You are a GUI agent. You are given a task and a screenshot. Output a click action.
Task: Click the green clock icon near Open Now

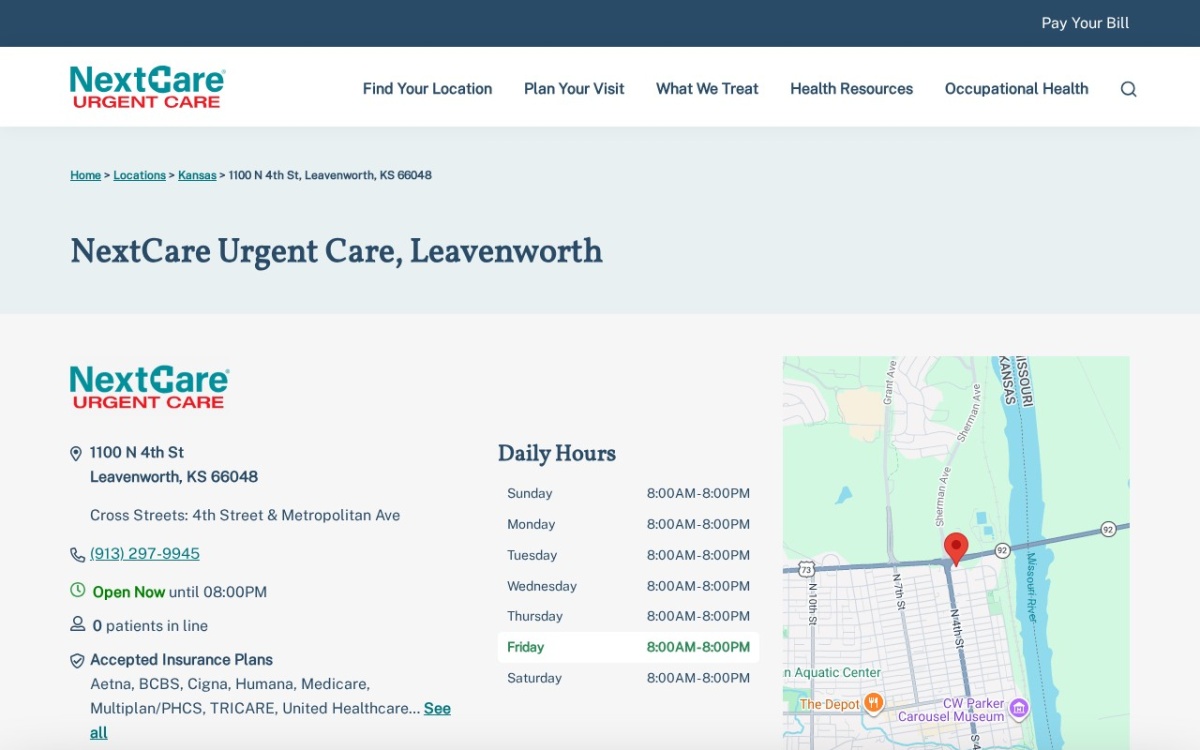pyautogui.click(x=77, y=591)
